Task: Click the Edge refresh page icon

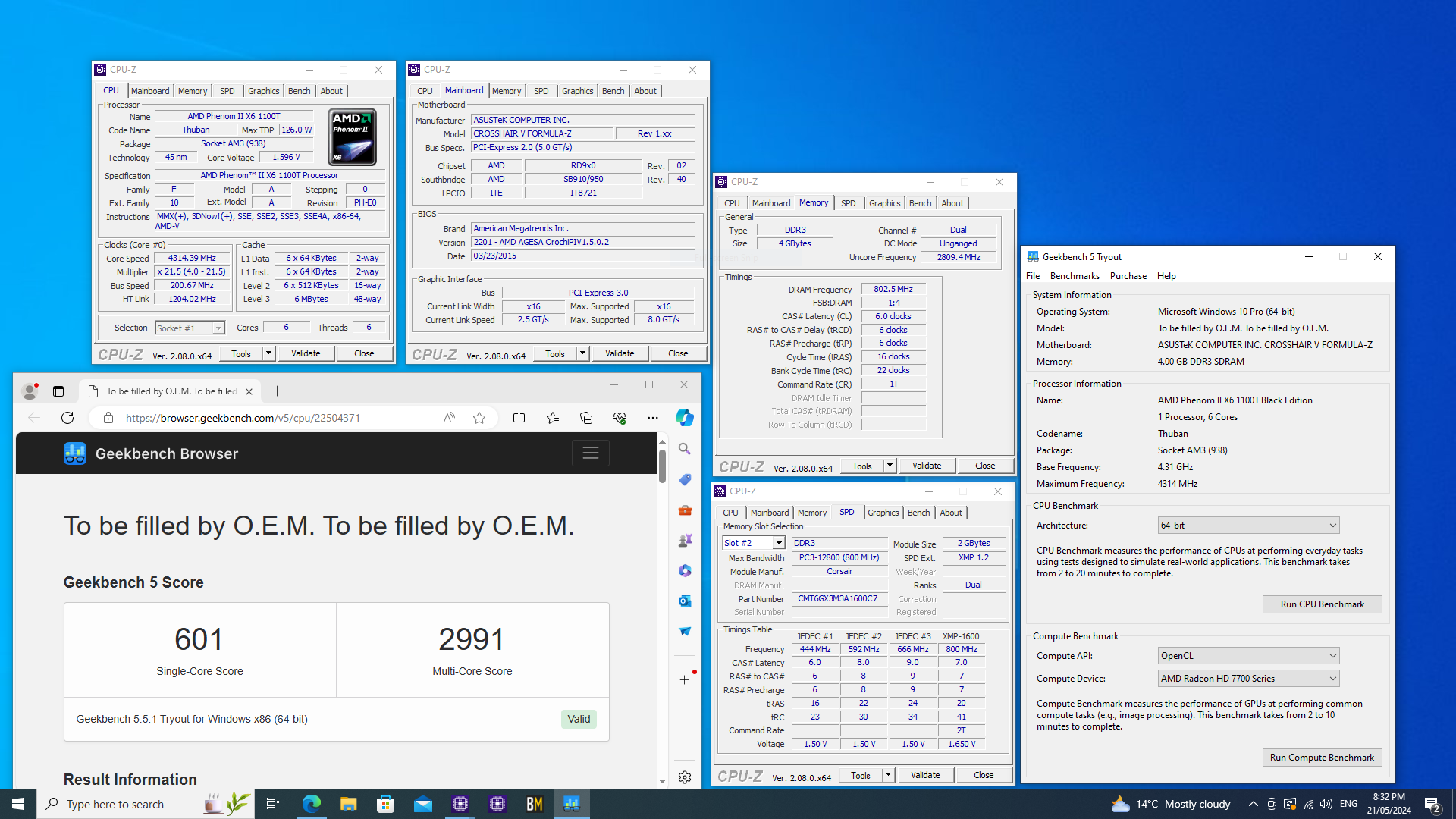Action: [67, 418]
